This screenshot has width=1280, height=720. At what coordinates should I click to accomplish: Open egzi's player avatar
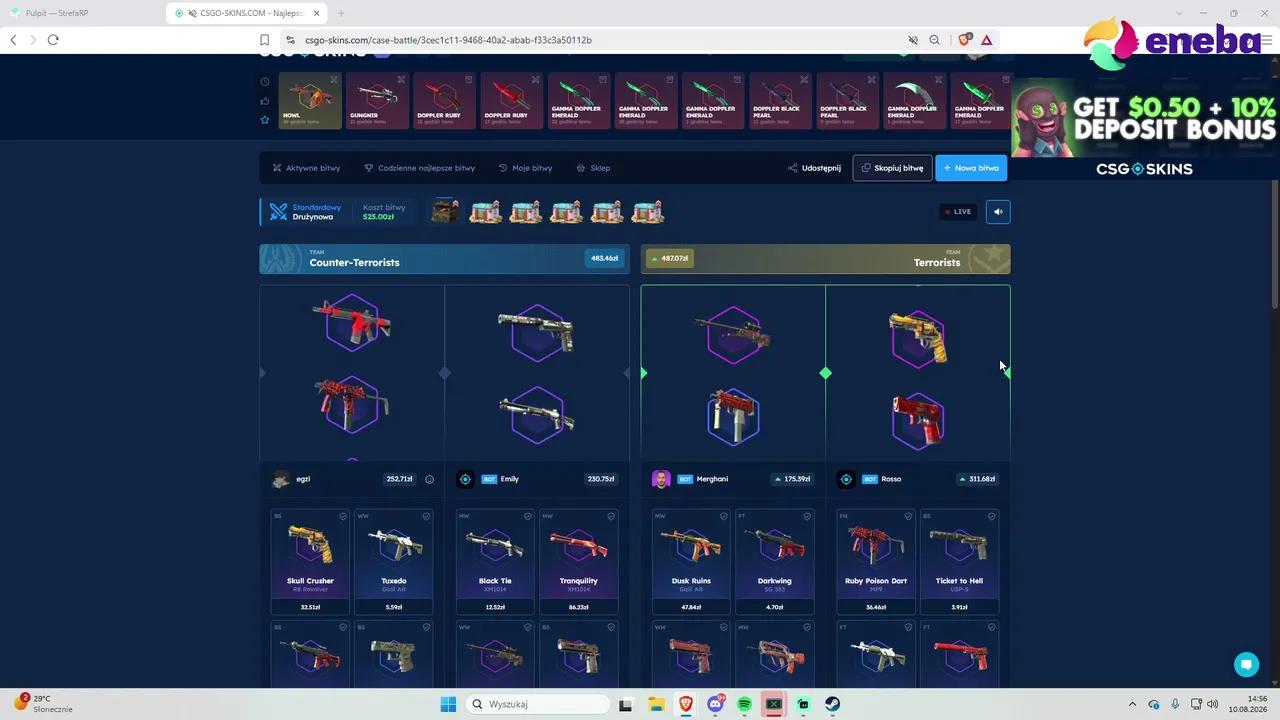coord(280,479)
